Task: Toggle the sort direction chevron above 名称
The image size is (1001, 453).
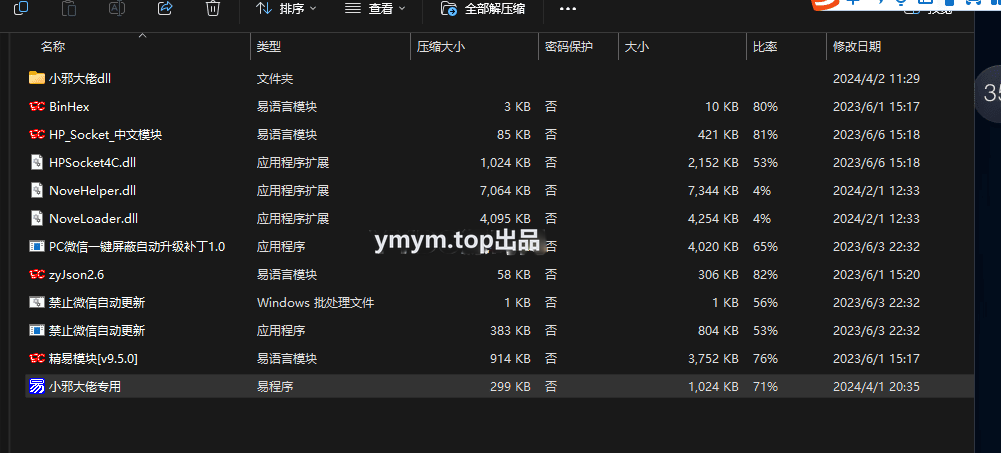Action: [142, 36]
